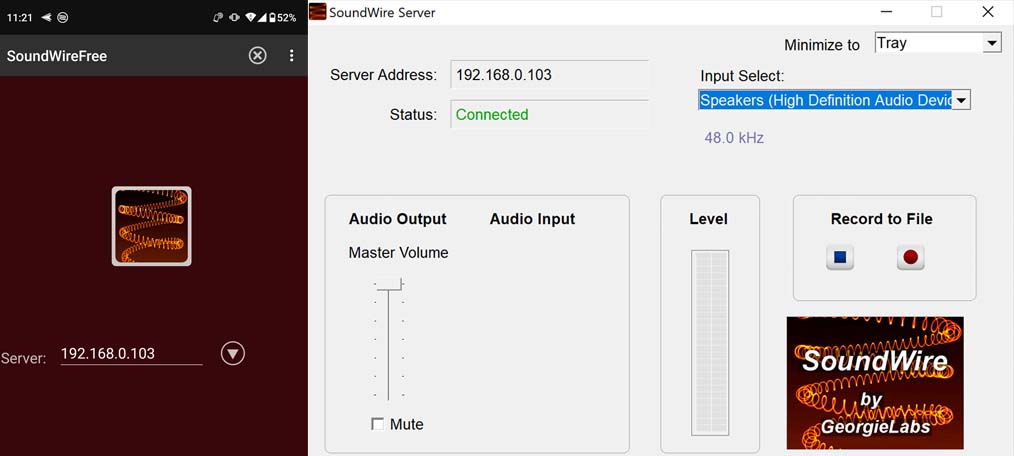Click the Level meter bar
Image resolution: width=1014 pixels, height=456 pixels.
click(x=709, y=342)
